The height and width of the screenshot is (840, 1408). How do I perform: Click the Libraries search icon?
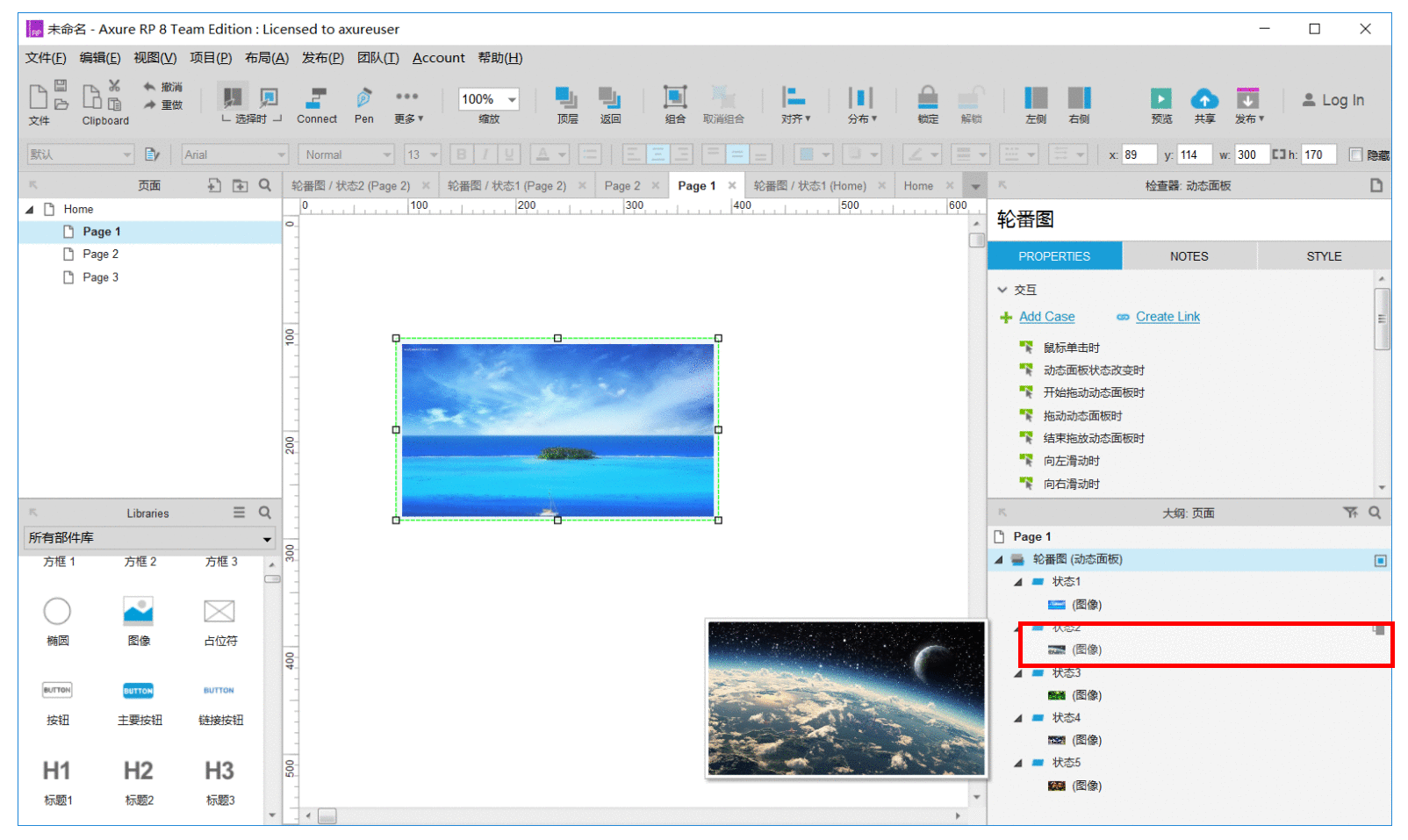click(x=265, y=513)
